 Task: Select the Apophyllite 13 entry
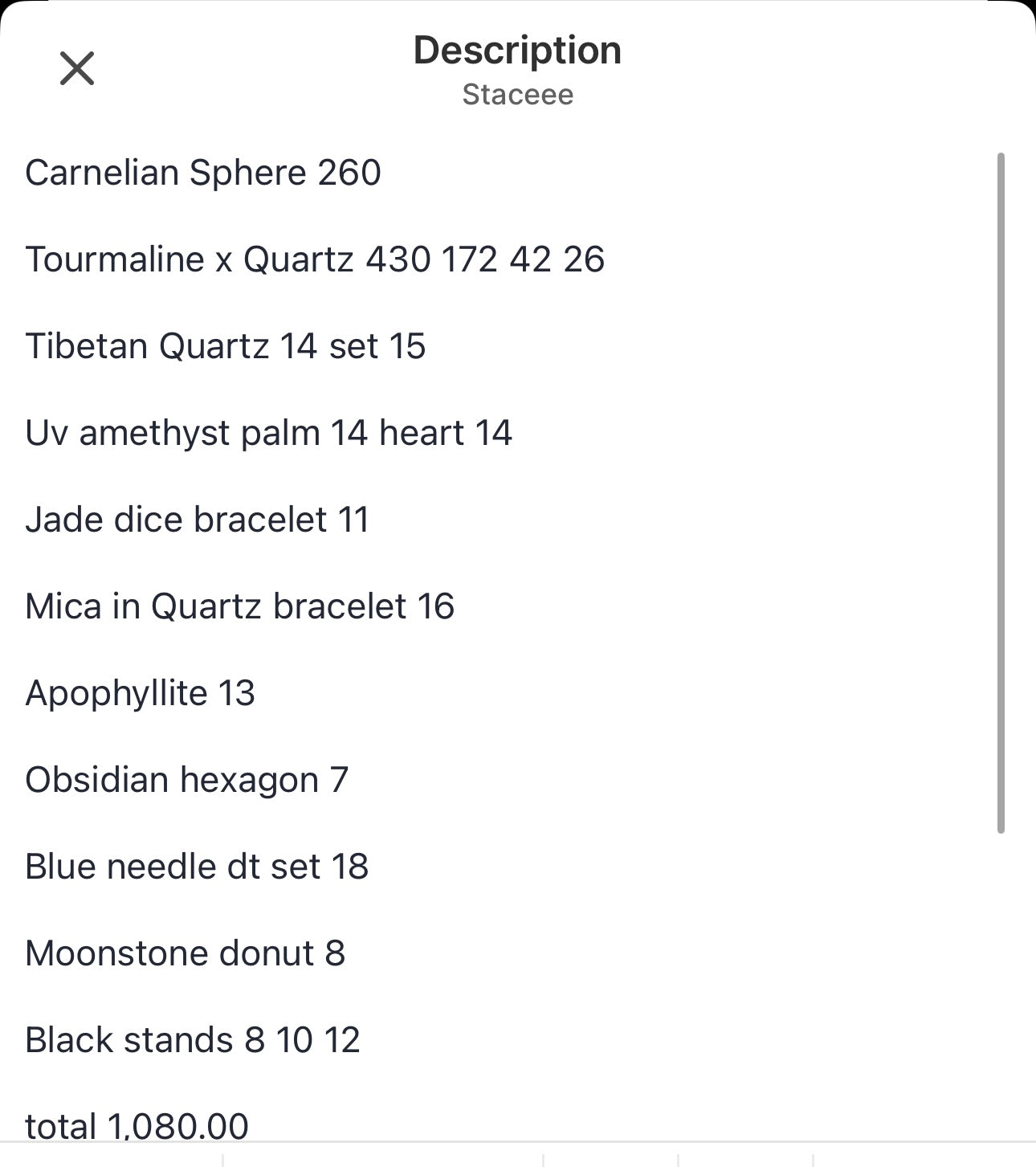(141, 693)
